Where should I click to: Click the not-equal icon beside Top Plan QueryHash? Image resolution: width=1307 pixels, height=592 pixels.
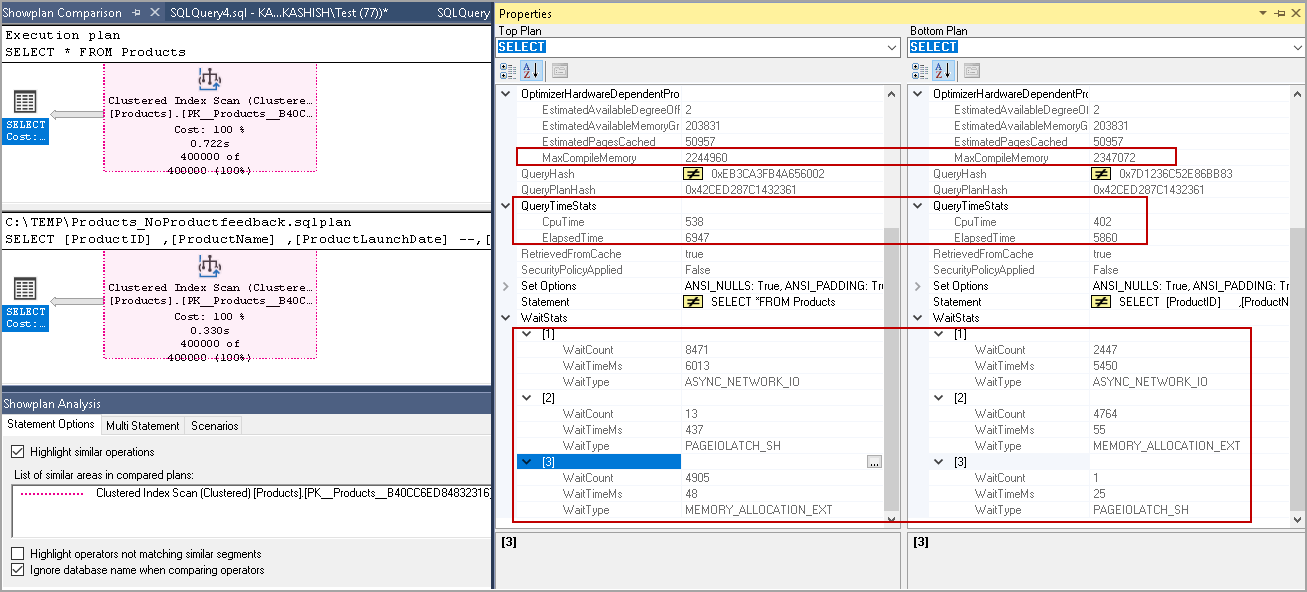tap(694, 174)
